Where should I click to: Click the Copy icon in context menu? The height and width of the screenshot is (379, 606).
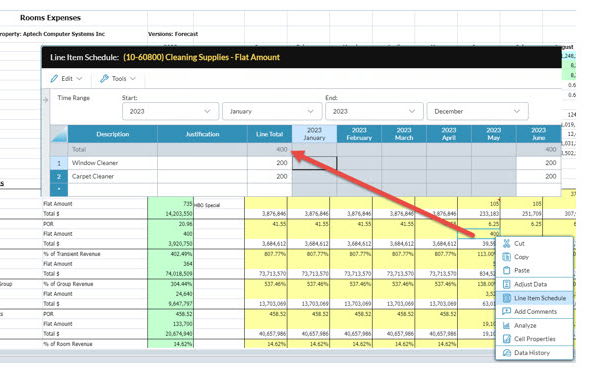[x=507, y=257]
